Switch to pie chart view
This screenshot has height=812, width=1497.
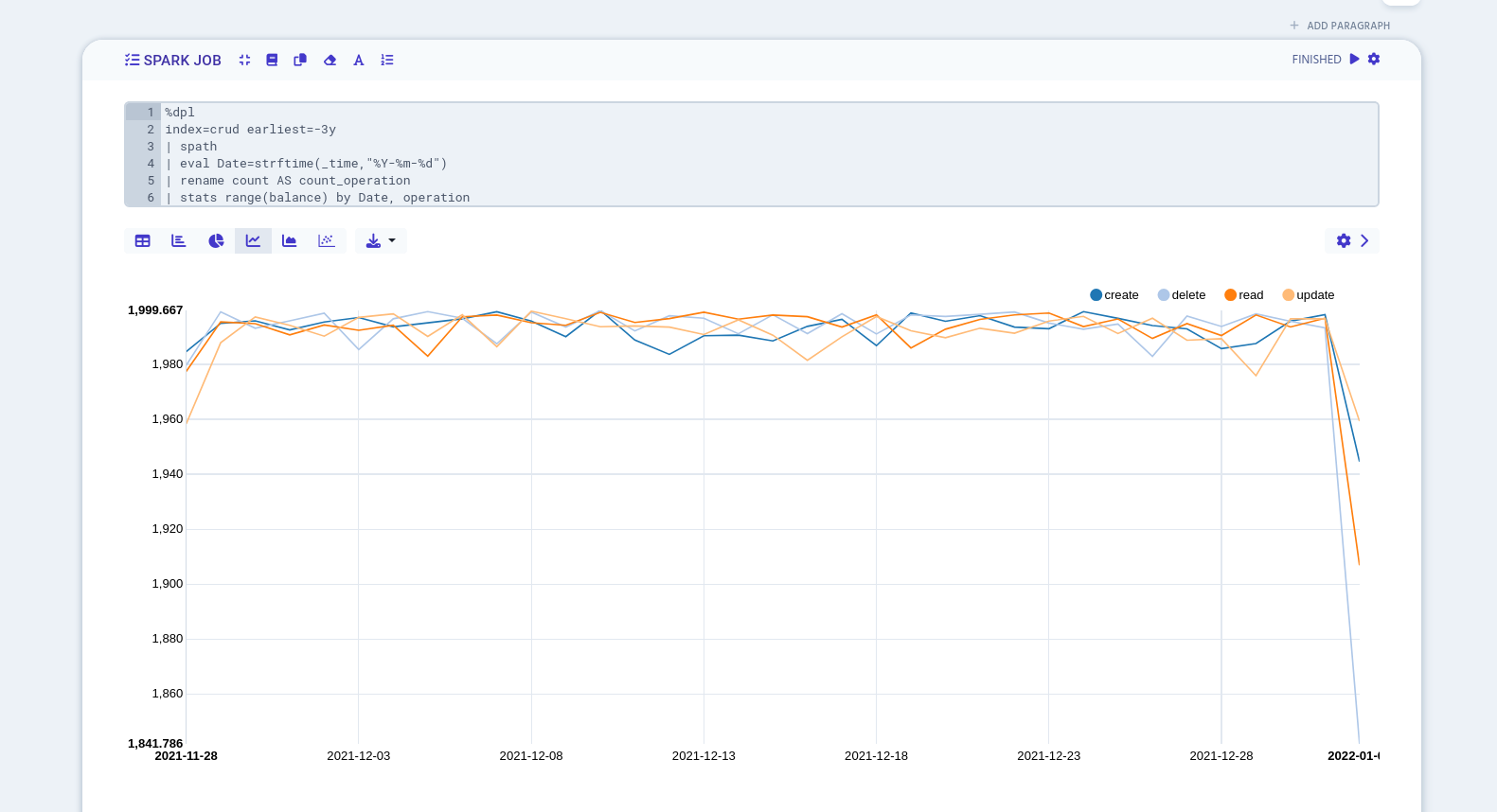point(216,240)
